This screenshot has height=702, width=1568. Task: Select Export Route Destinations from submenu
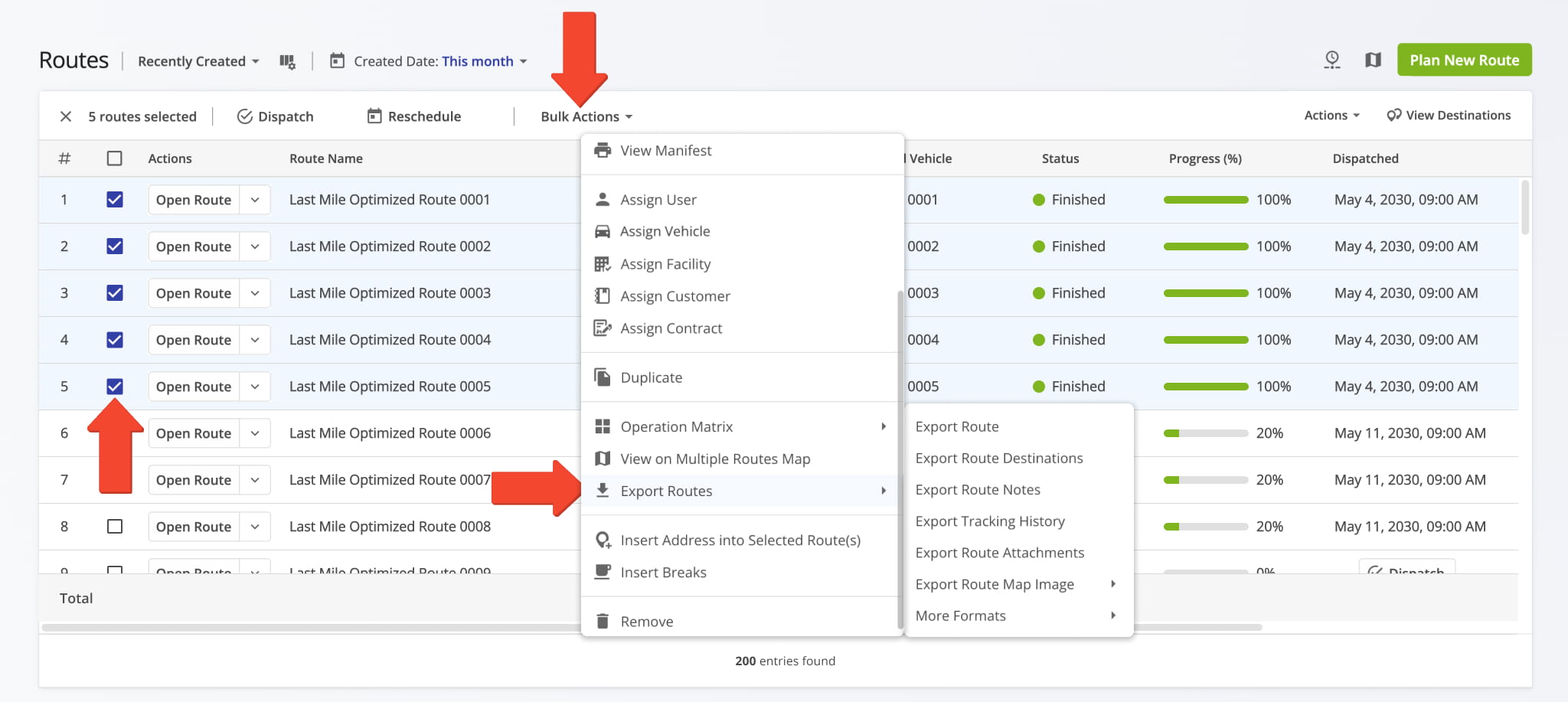(x=998, y=459)
